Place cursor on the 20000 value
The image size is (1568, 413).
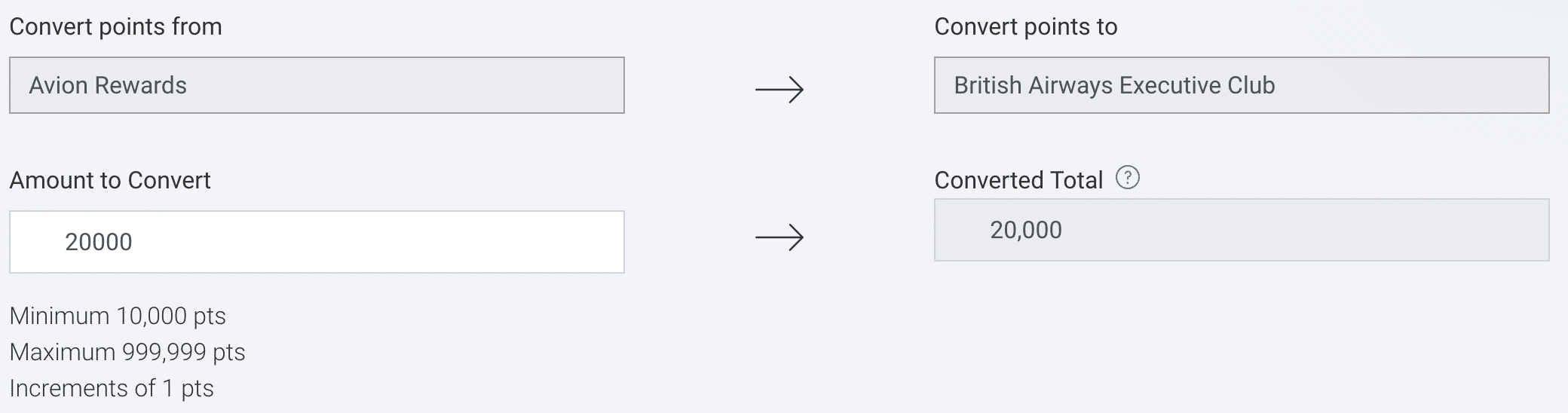[x=99, y=242]
